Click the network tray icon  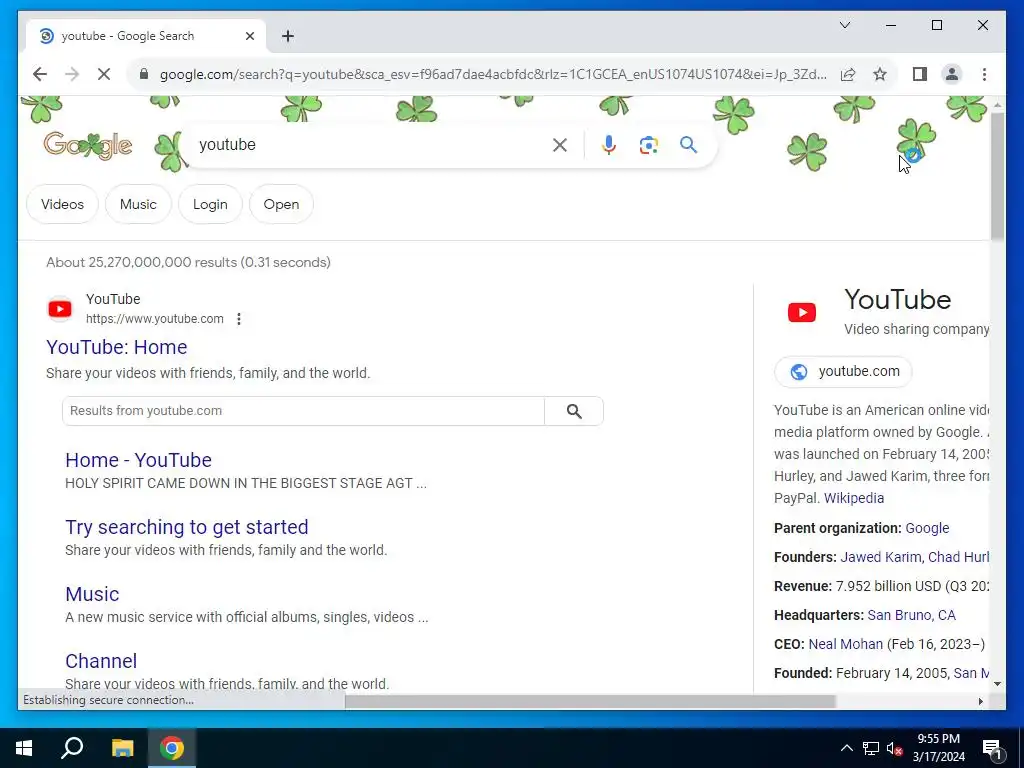point(871,748)
